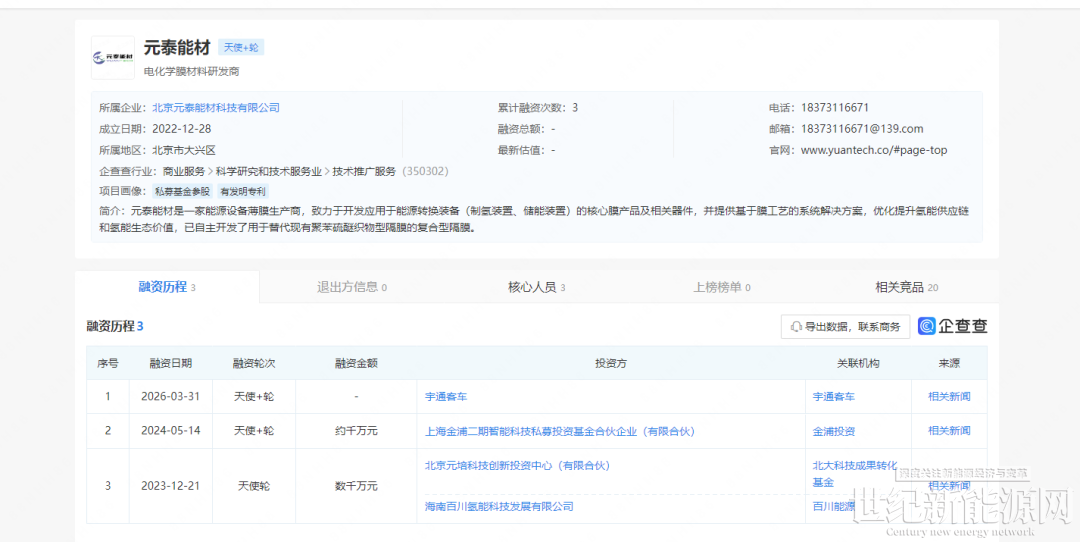The width and height of the screenshot is (1080, 542).
Task: Open 相关新闻 for the 2024-05-14 round
Action: coord(948,431)
